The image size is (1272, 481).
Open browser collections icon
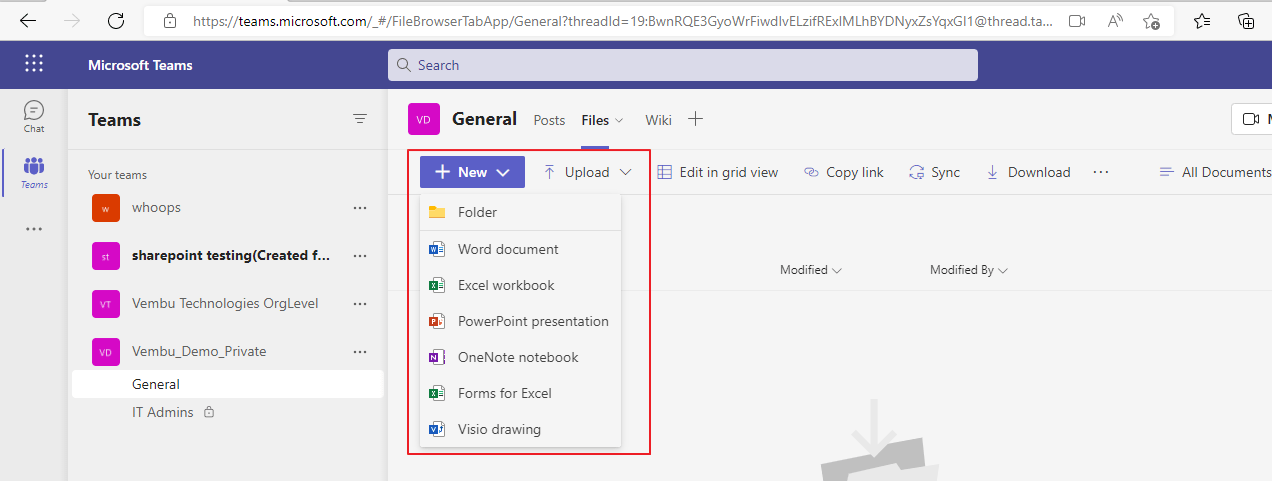click(1246, 20)
